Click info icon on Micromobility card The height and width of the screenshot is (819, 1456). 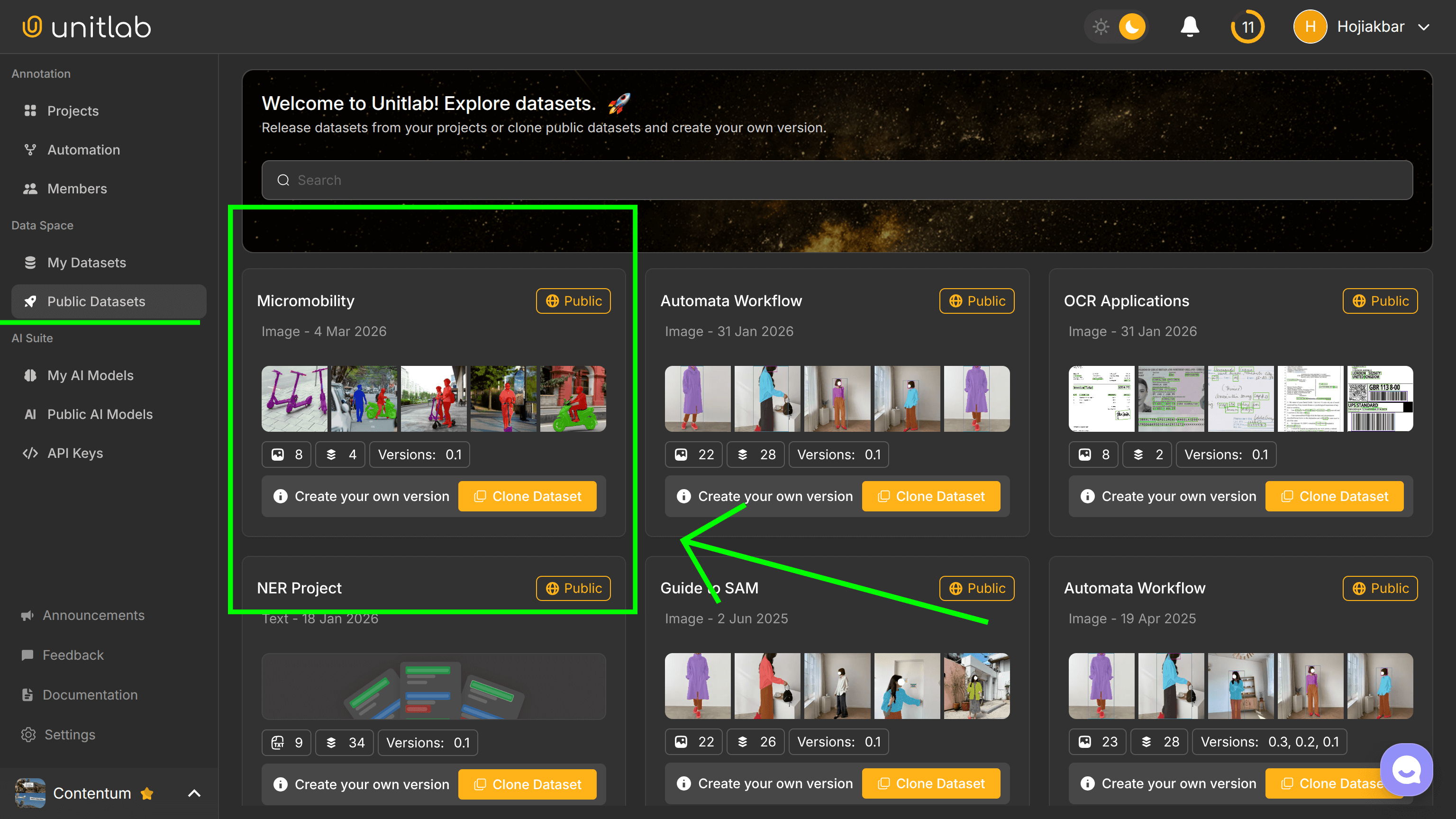[x=281, y=496]
